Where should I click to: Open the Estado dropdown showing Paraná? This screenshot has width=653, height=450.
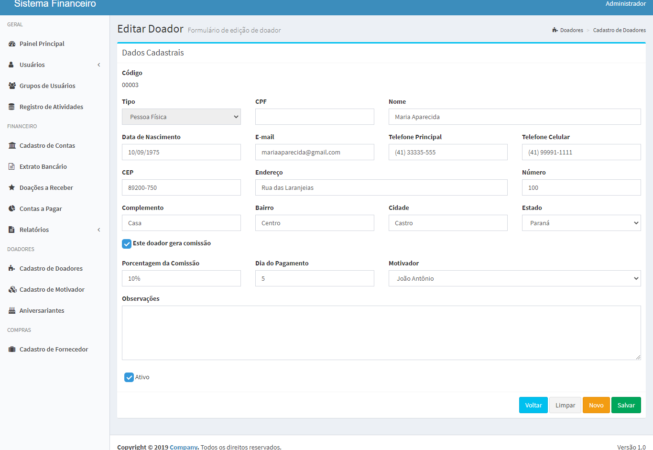[x=580, y=223]
